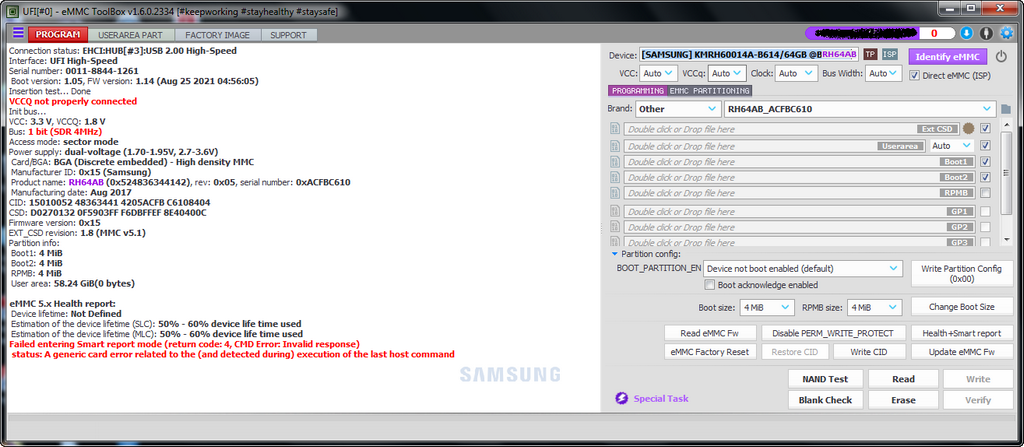Click the brown round Ext CSD editor icon

[x=968, y=129]
